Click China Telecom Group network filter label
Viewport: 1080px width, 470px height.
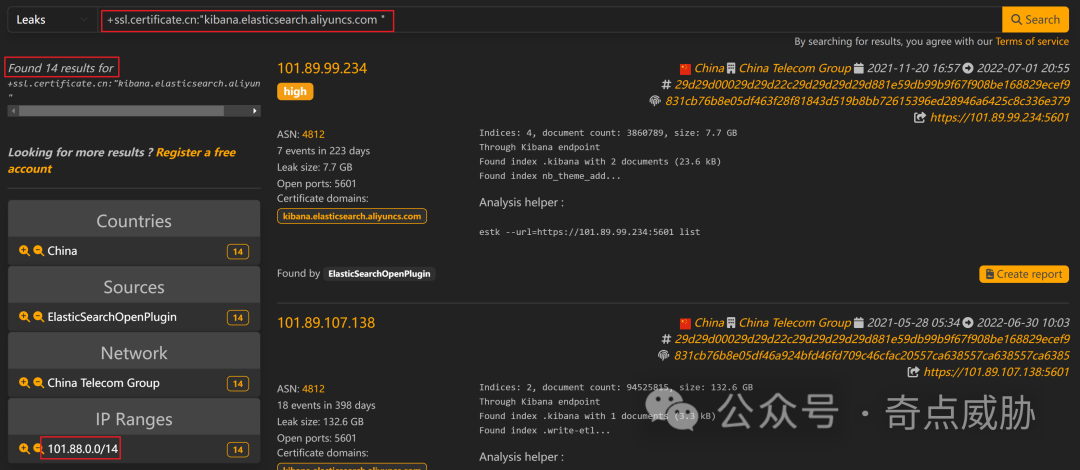tap(103, 382)
